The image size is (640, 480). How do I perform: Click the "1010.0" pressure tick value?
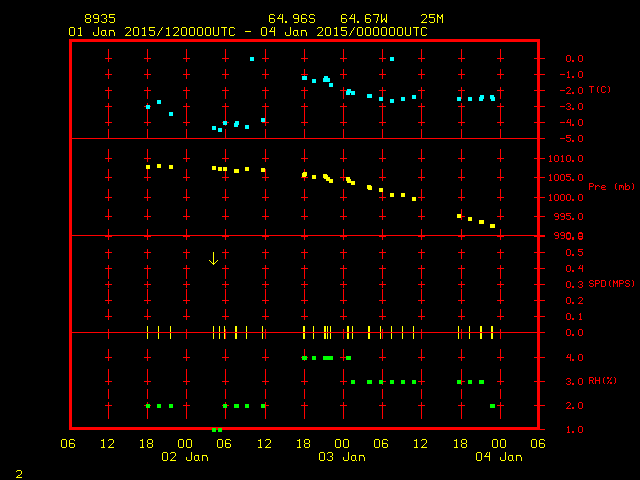click(566, 159)
